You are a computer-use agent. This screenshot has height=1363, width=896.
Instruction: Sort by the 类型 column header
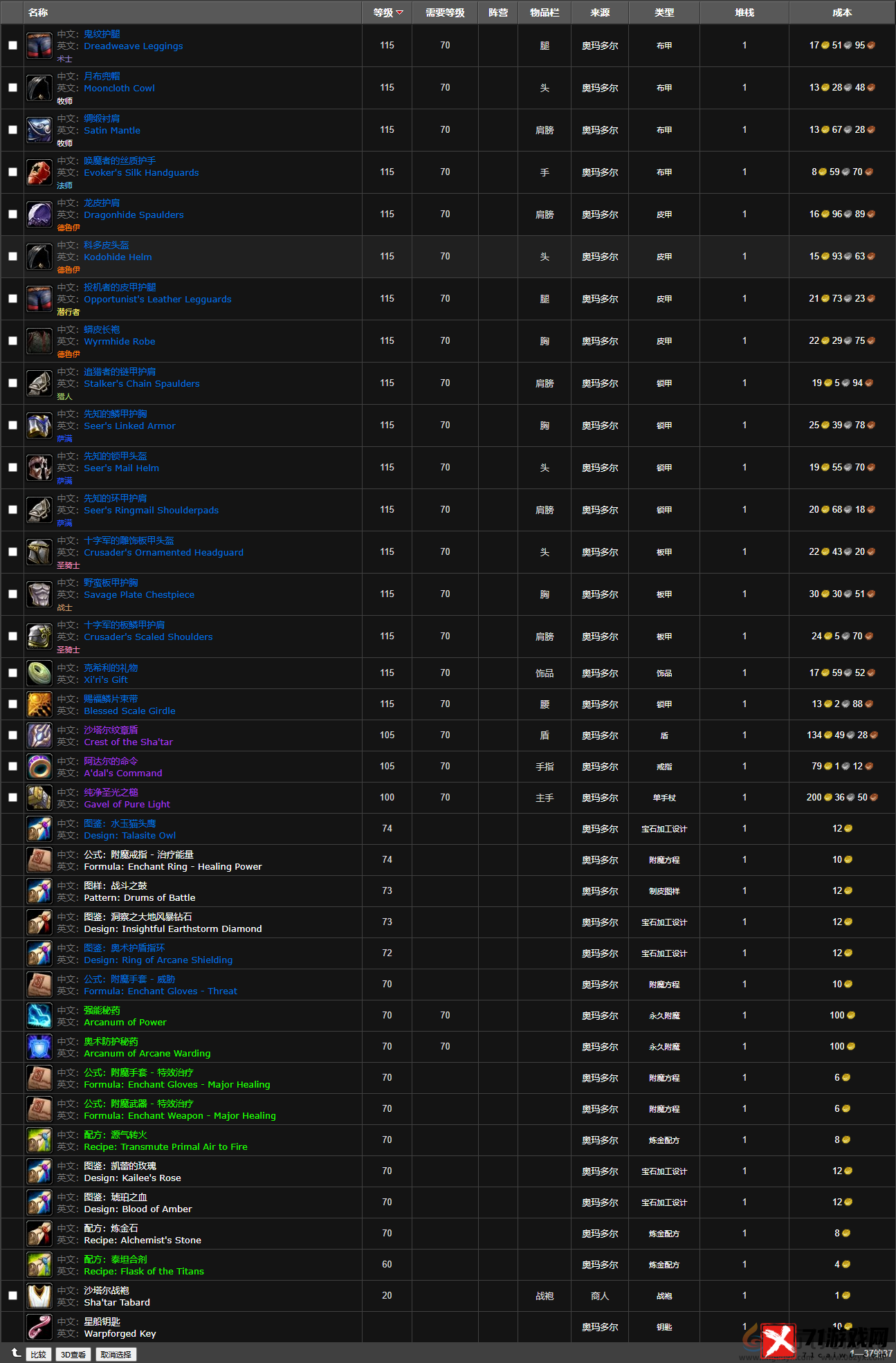click(664, 12)
